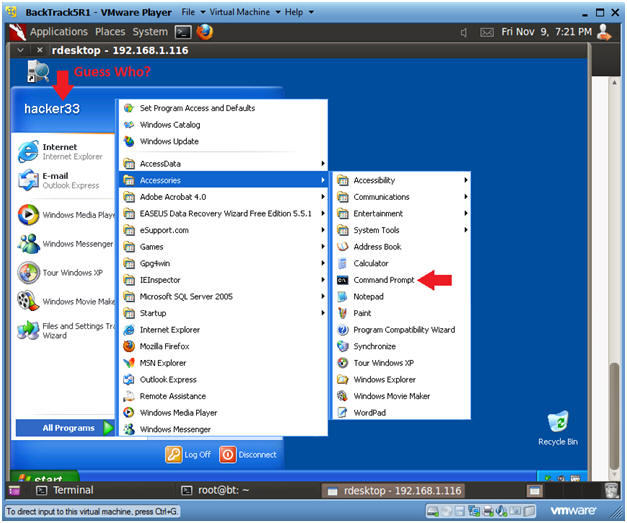Image resolution: width=627 pixels, height=523 pixels.
Task: Open Virtual Machine menu
Action: pos(244,12)
